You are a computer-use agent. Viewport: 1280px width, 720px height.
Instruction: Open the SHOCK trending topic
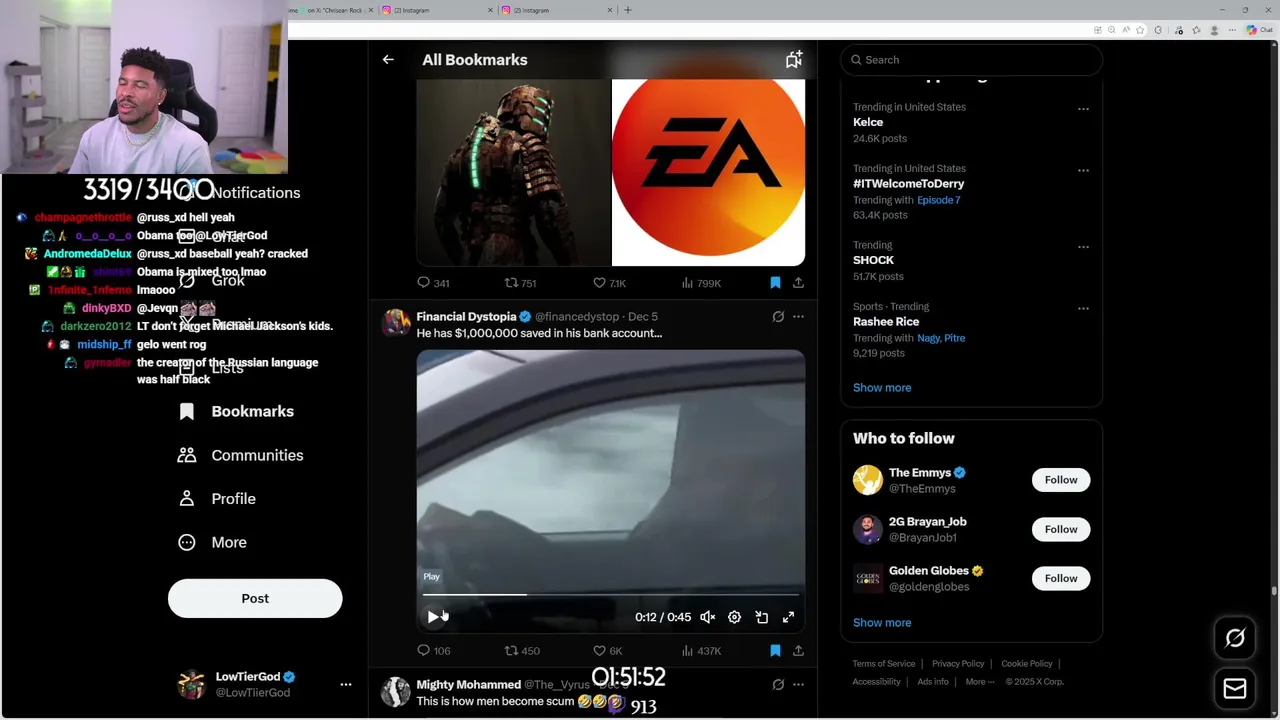pos(873,260)
